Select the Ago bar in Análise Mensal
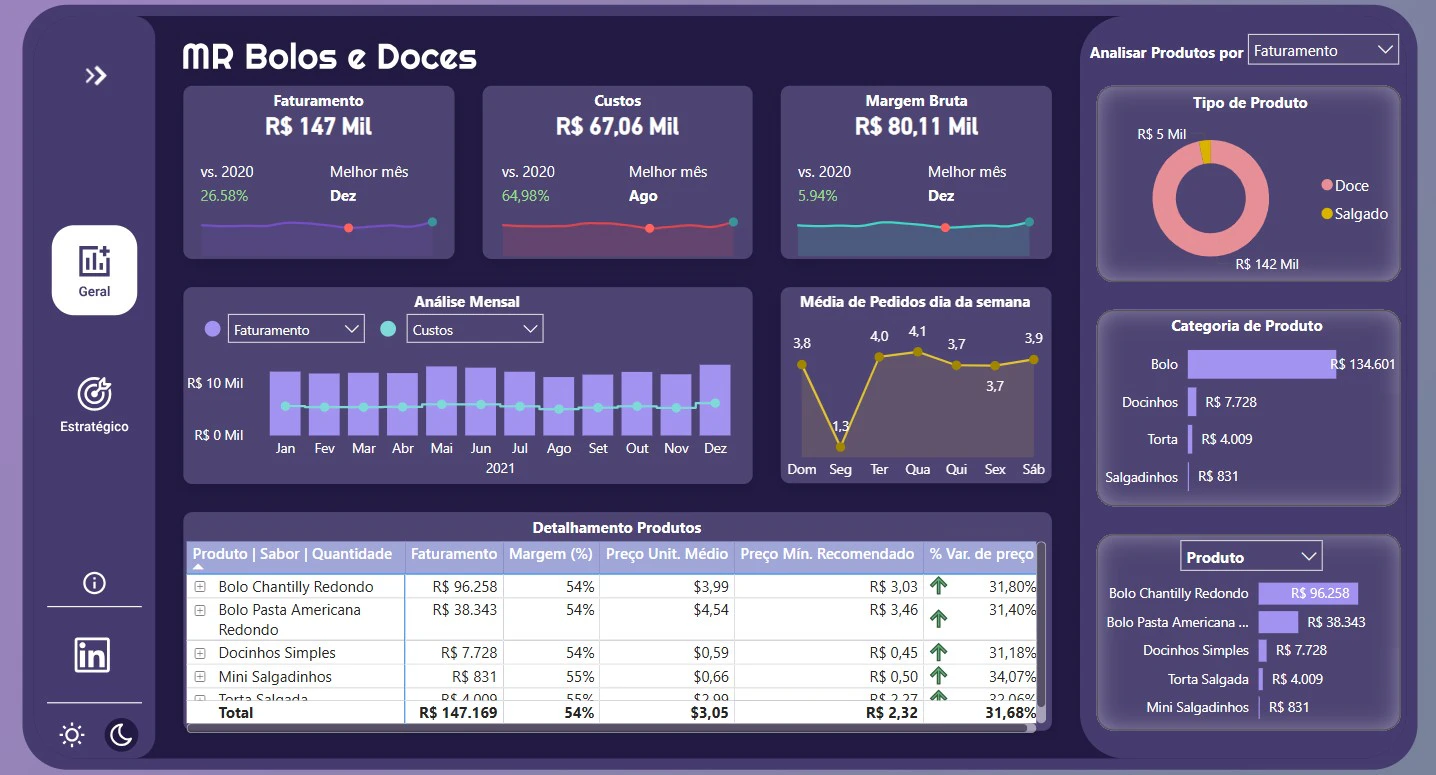Screen dimensions: 1436x775 click(559, 406)
